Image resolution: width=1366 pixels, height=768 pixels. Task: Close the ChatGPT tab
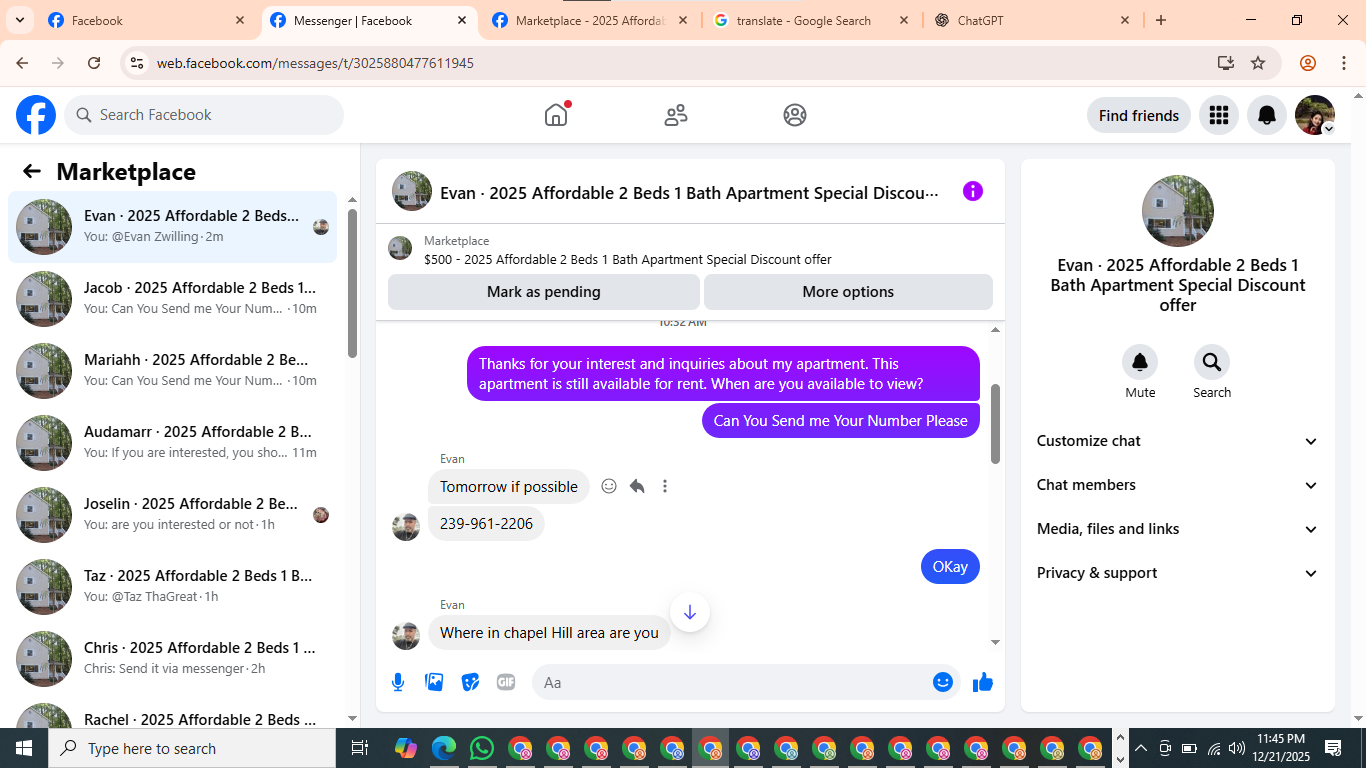click(x=1125, y=20)
